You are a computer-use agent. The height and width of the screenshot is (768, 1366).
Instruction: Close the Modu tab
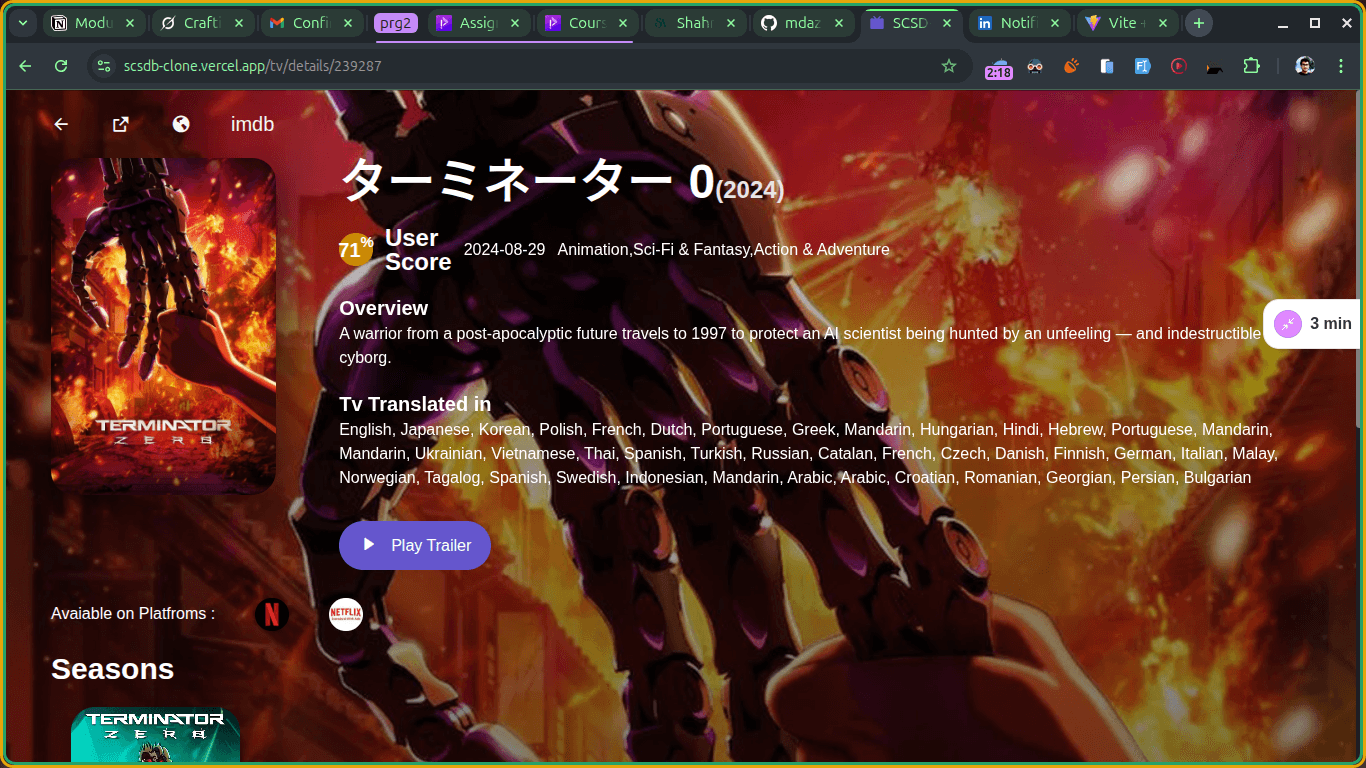pos(130,23)
